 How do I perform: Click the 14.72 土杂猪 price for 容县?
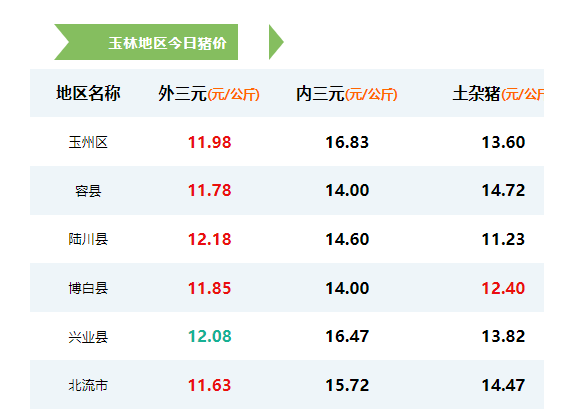503,190
